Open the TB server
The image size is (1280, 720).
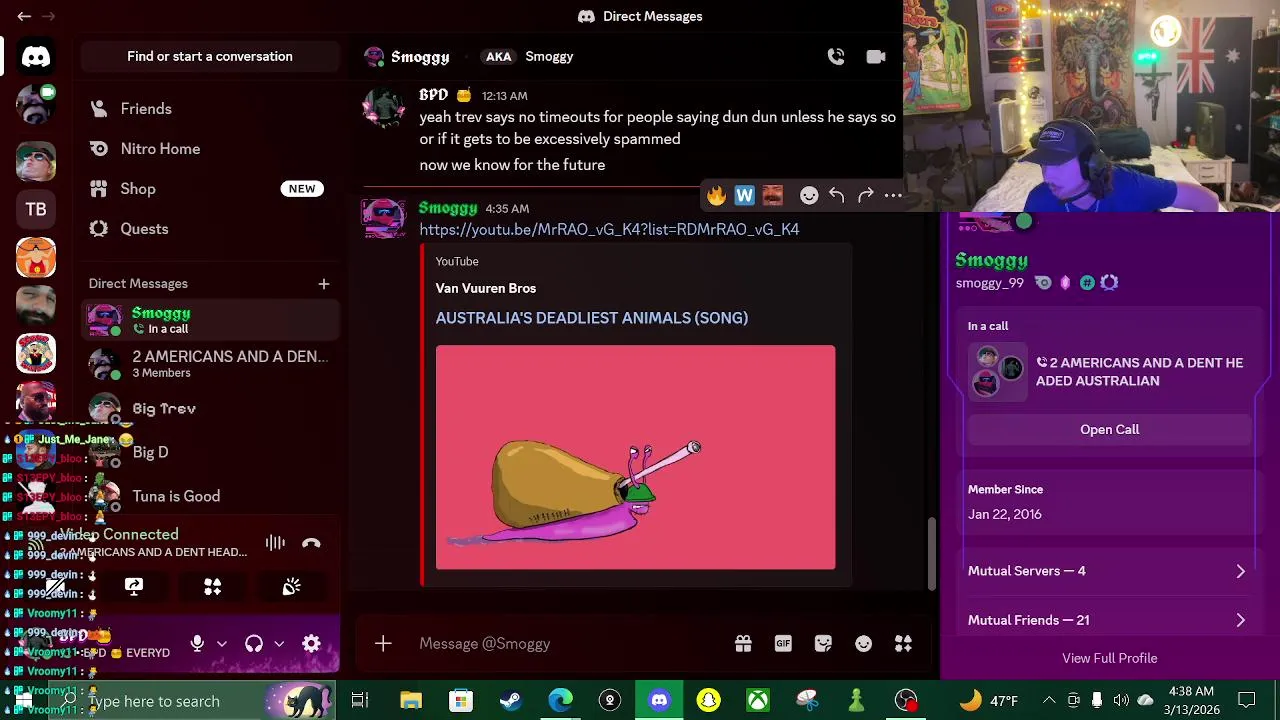click(36, 209)
